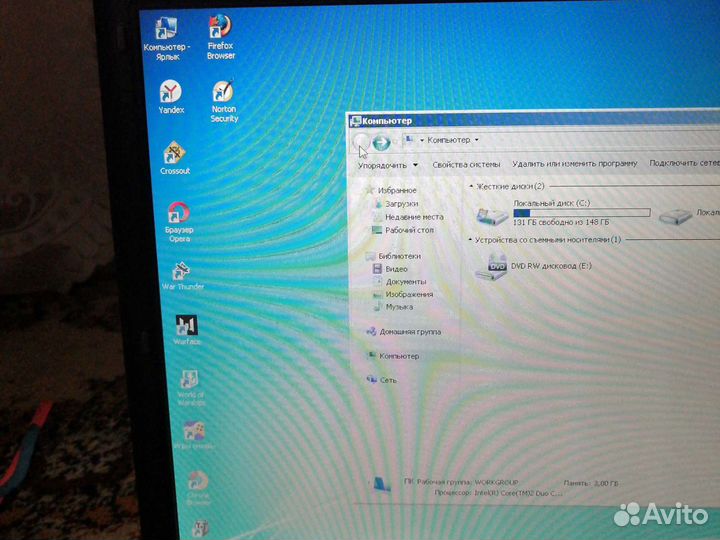Click Свойства системы in the toolbar

point(465,164)
